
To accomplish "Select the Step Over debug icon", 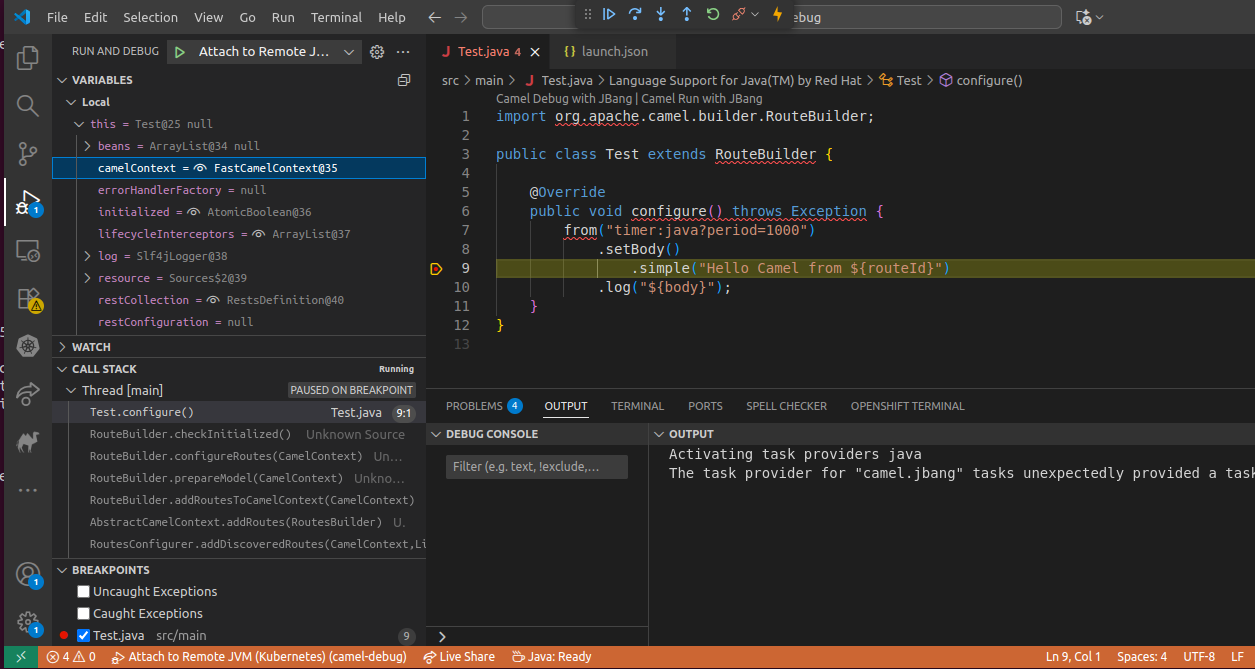I will click(634, 17).
